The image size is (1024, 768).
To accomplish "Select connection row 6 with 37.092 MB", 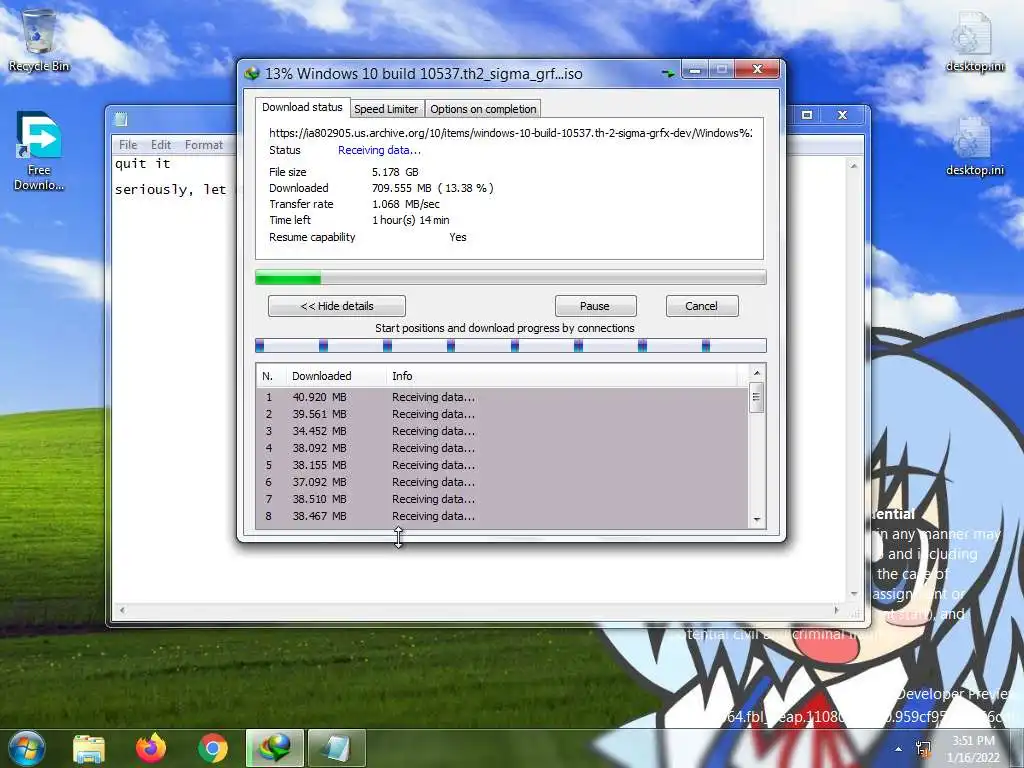I will [502, 482].
